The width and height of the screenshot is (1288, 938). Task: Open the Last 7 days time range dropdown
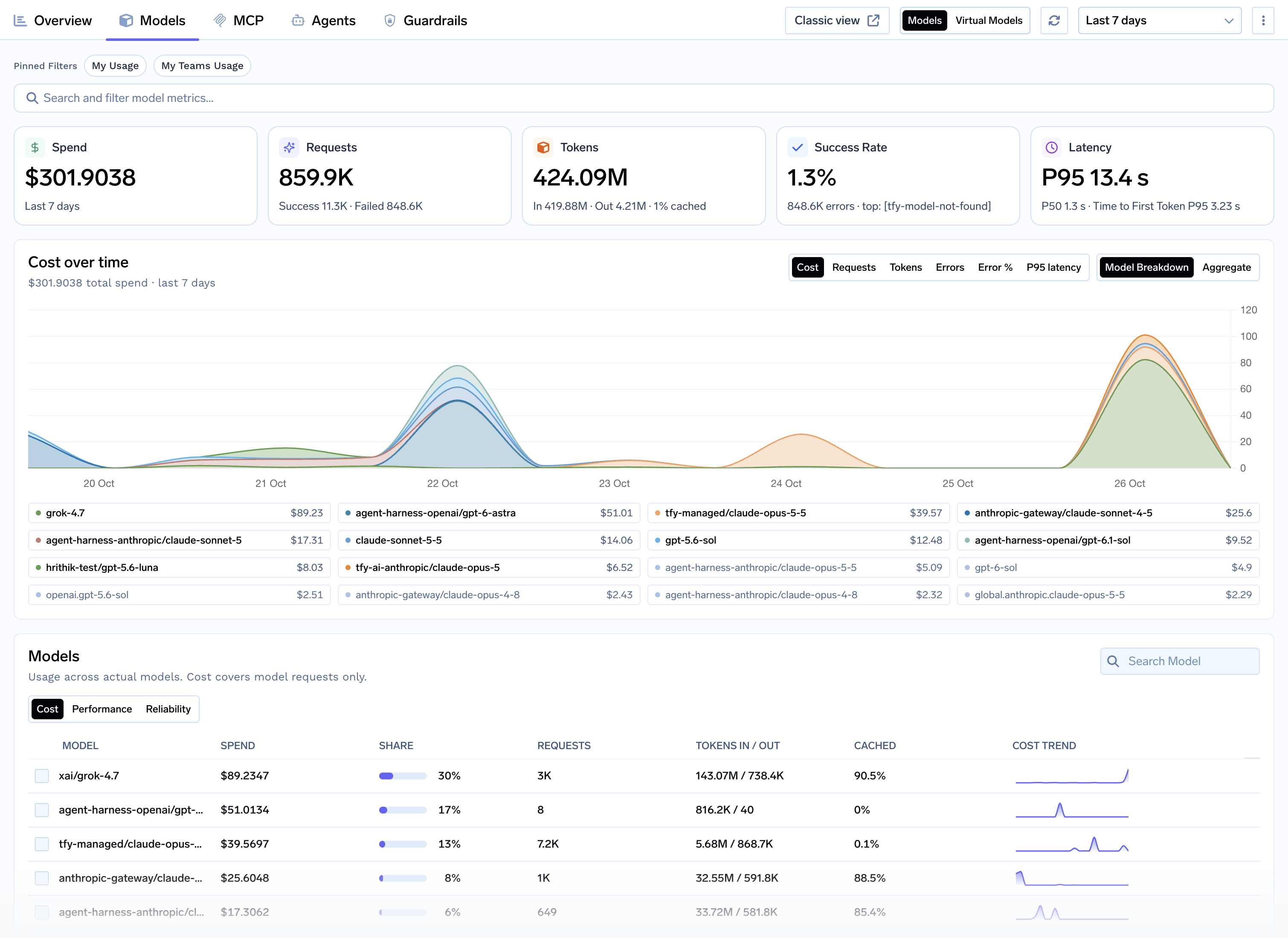point(1160,20)
